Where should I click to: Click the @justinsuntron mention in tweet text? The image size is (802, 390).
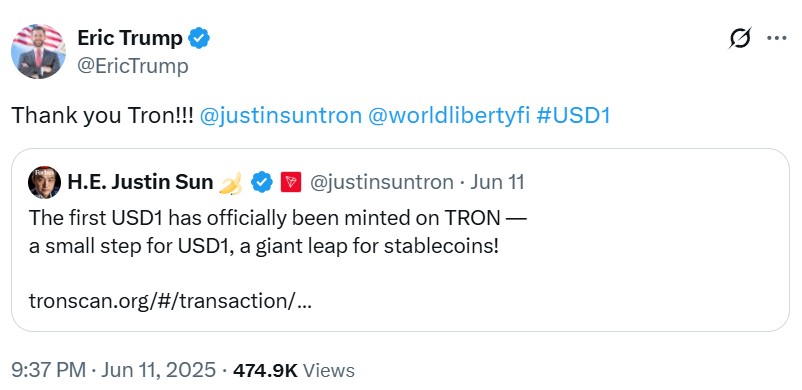pos(280,116)
